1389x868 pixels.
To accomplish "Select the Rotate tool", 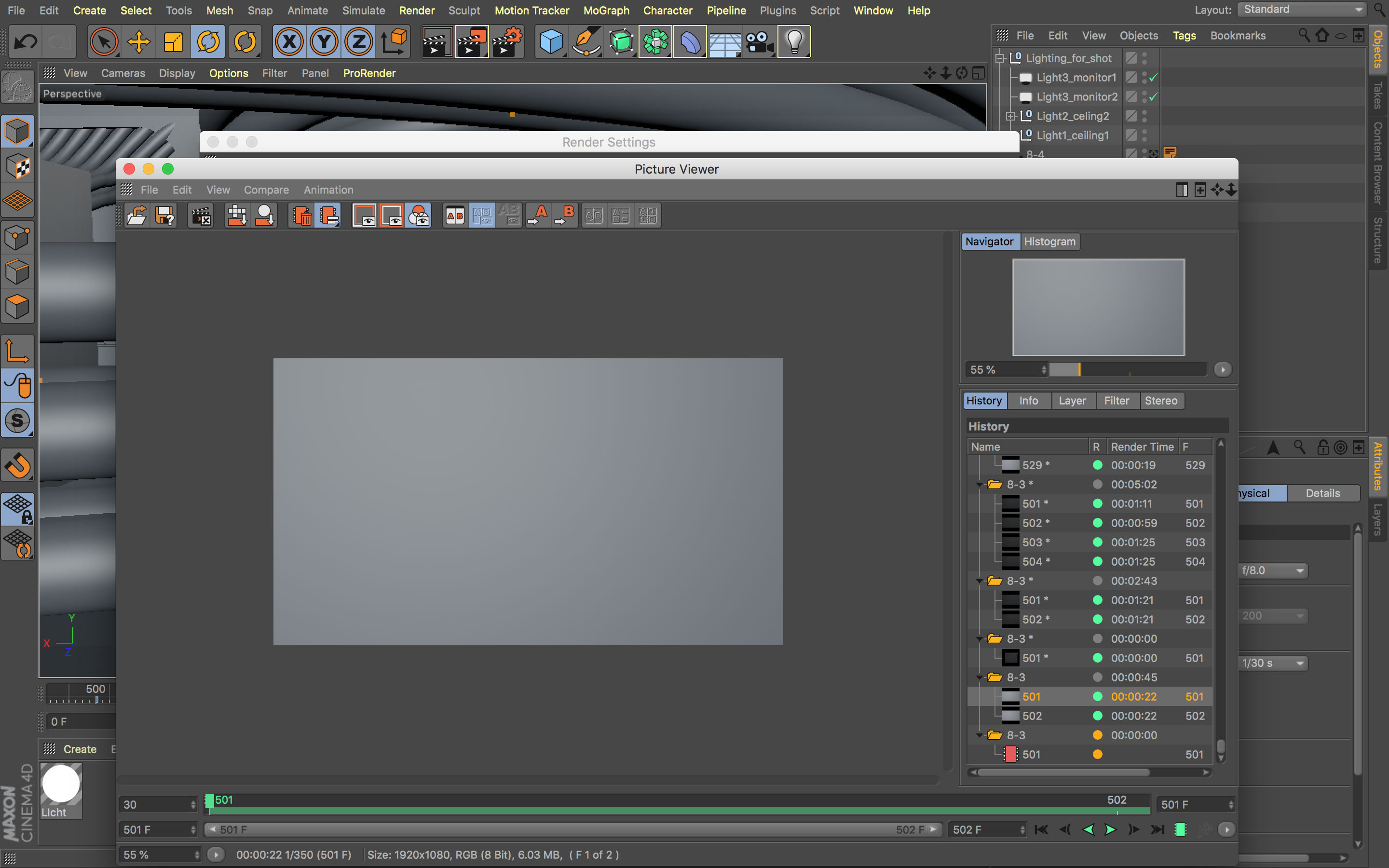I will click(208, 42).
